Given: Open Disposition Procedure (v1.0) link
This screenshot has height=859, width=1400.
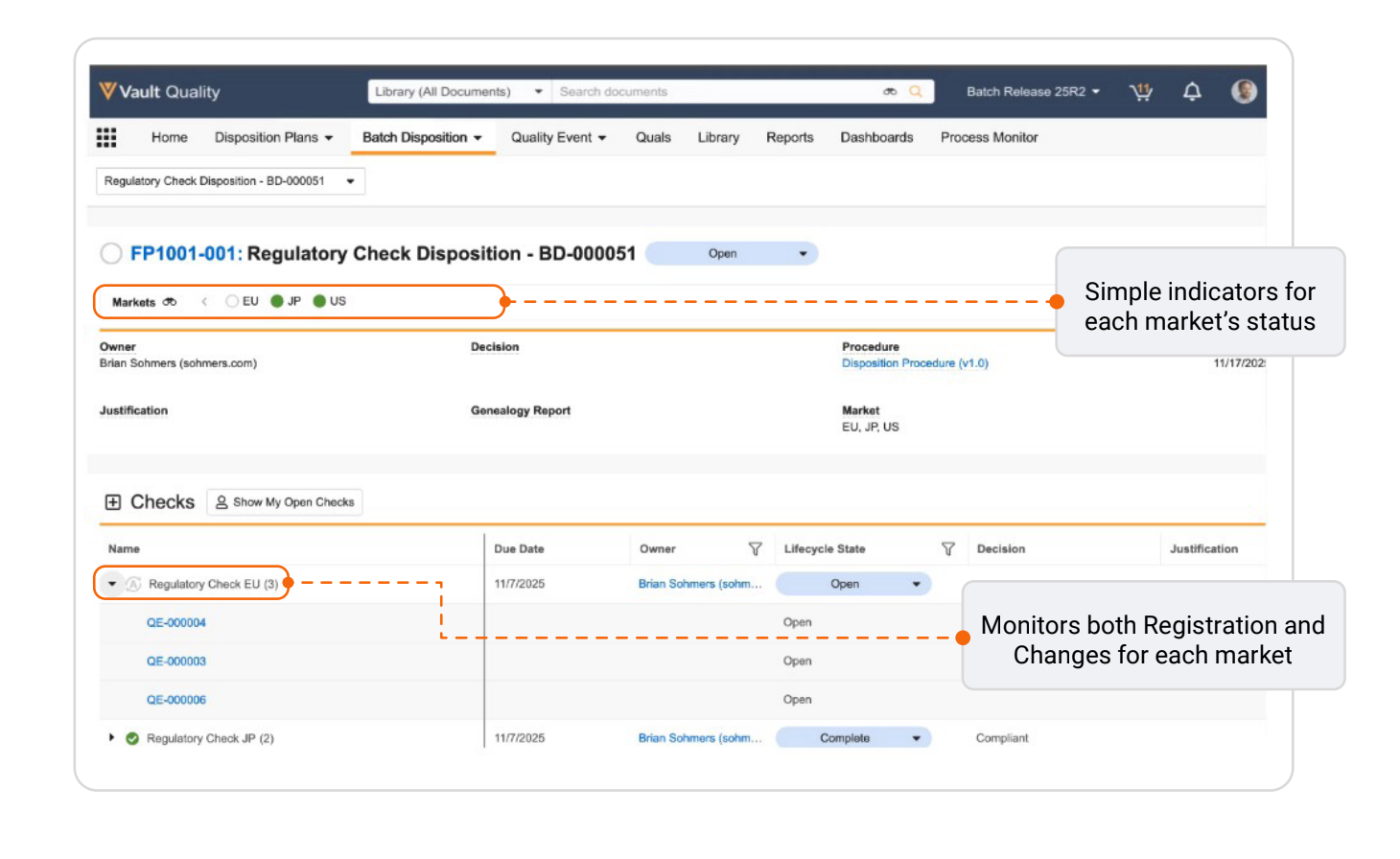Looking at the screenshot, I should click(x=915, y=363).
